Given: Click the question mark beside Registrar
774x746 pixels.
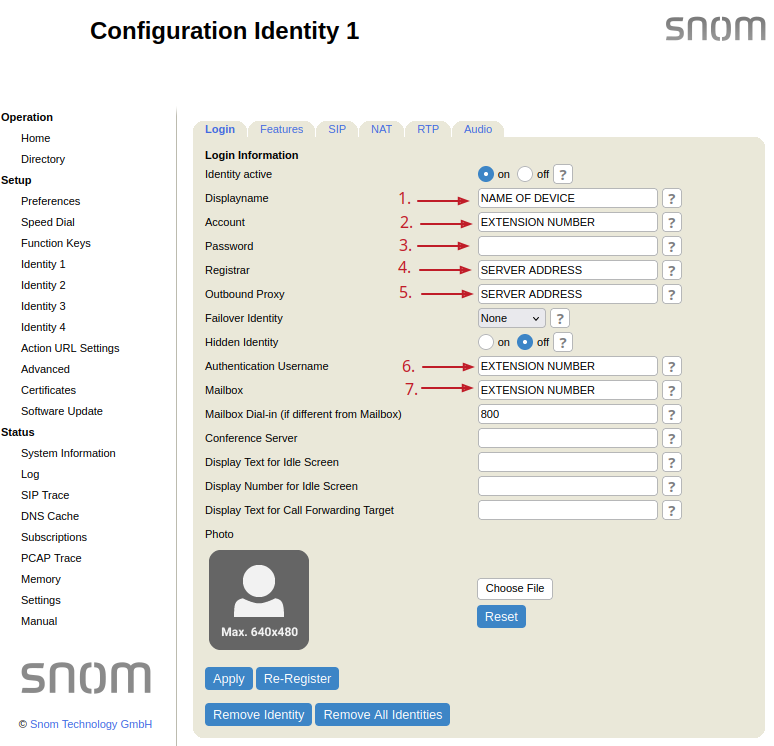Looking at the screenshot, I should [672, 270].
